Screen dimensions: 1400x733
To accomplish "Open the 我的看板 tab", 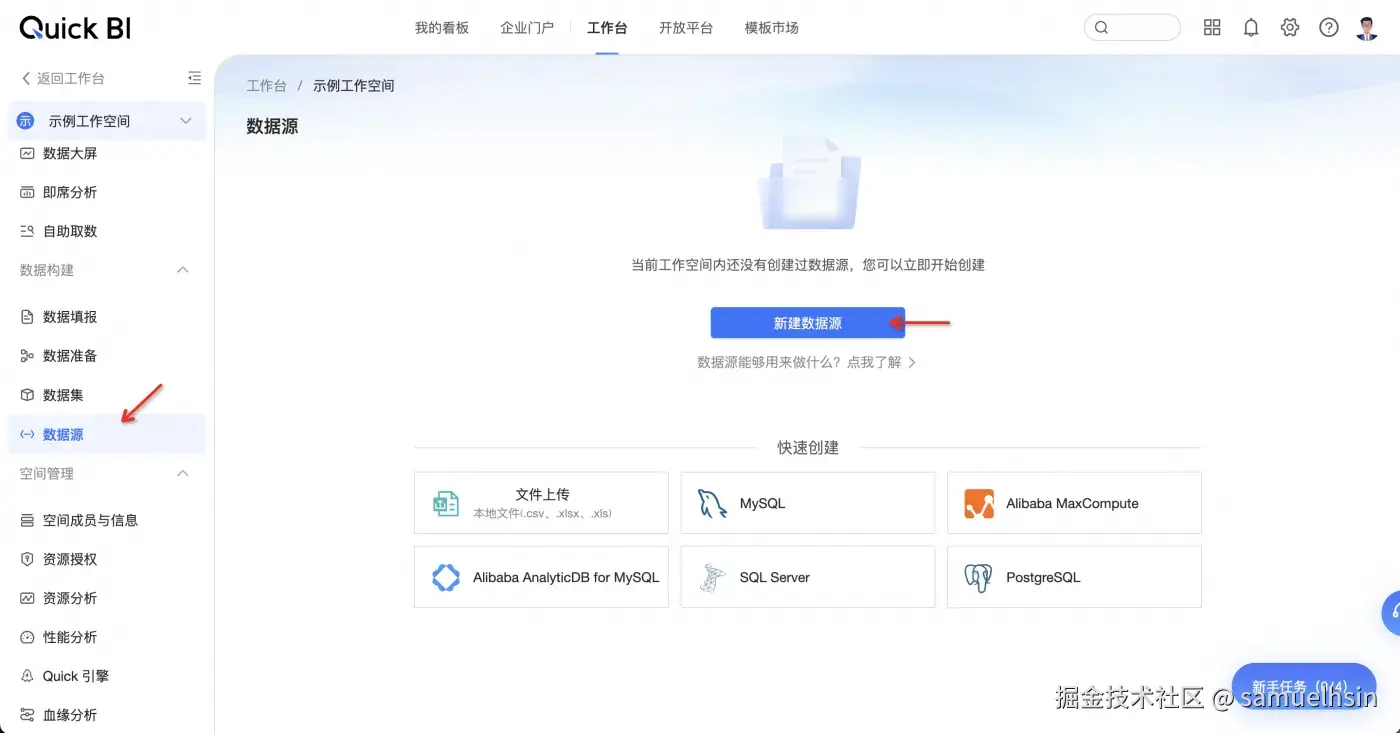I will point(442,28).
